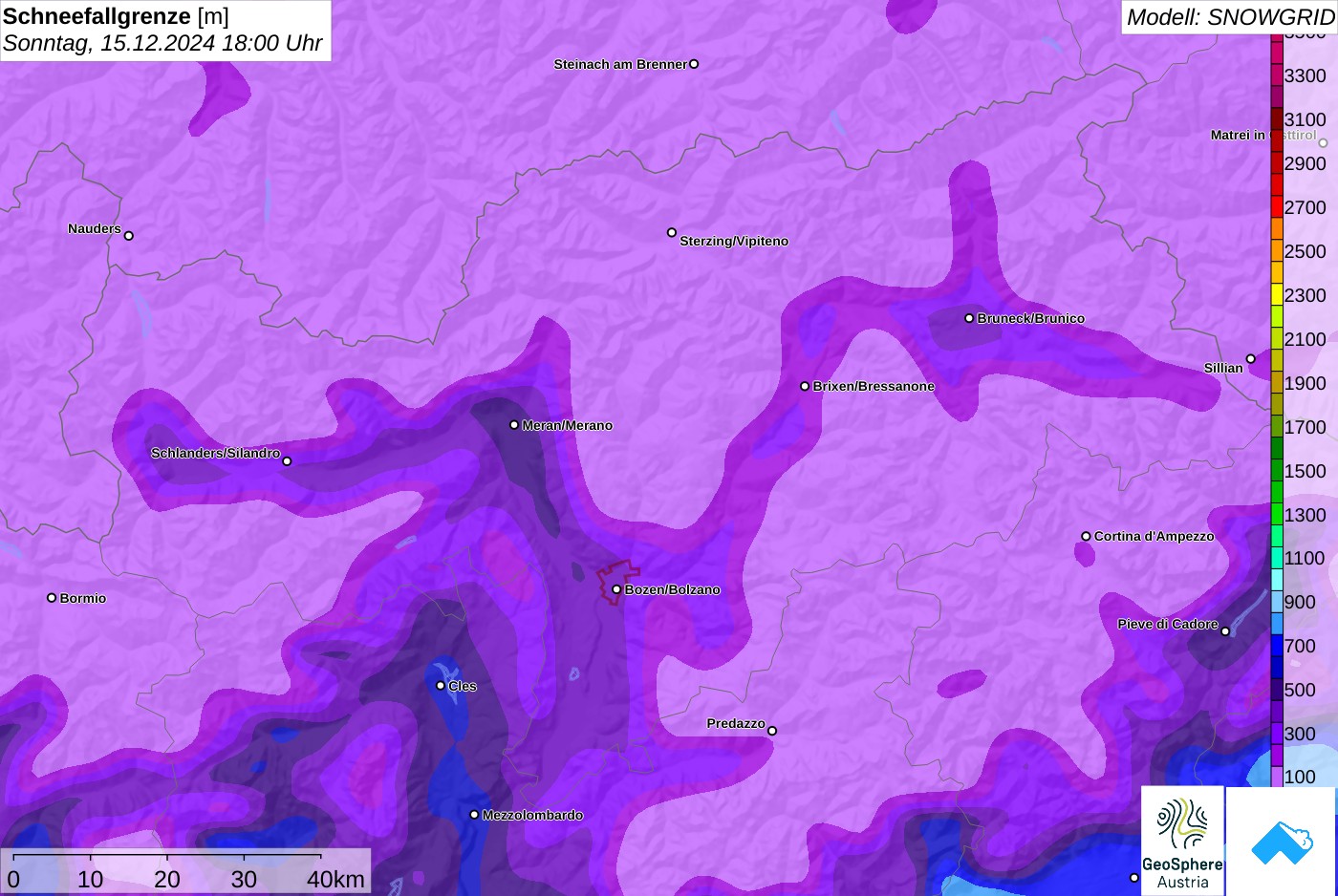
Task: Click the Meran/Merano location marker
Action: point(514,425)
